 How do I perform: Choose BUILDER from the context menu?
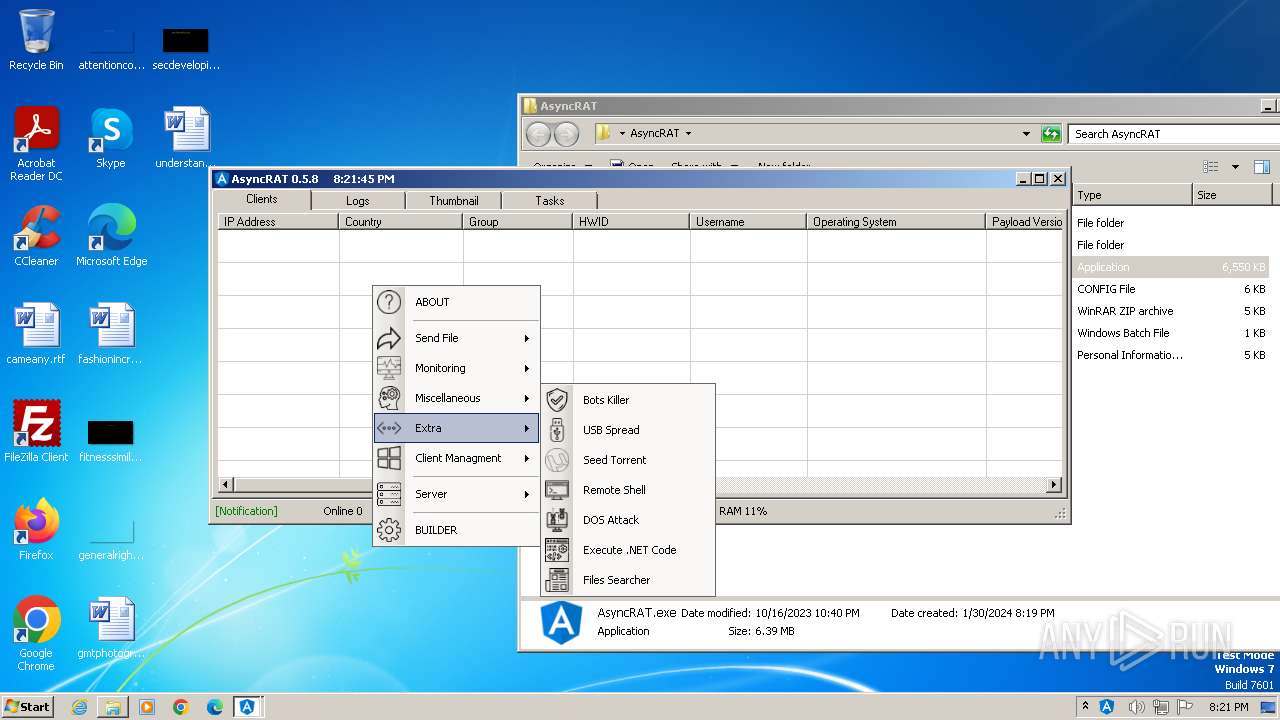(456, 530)
